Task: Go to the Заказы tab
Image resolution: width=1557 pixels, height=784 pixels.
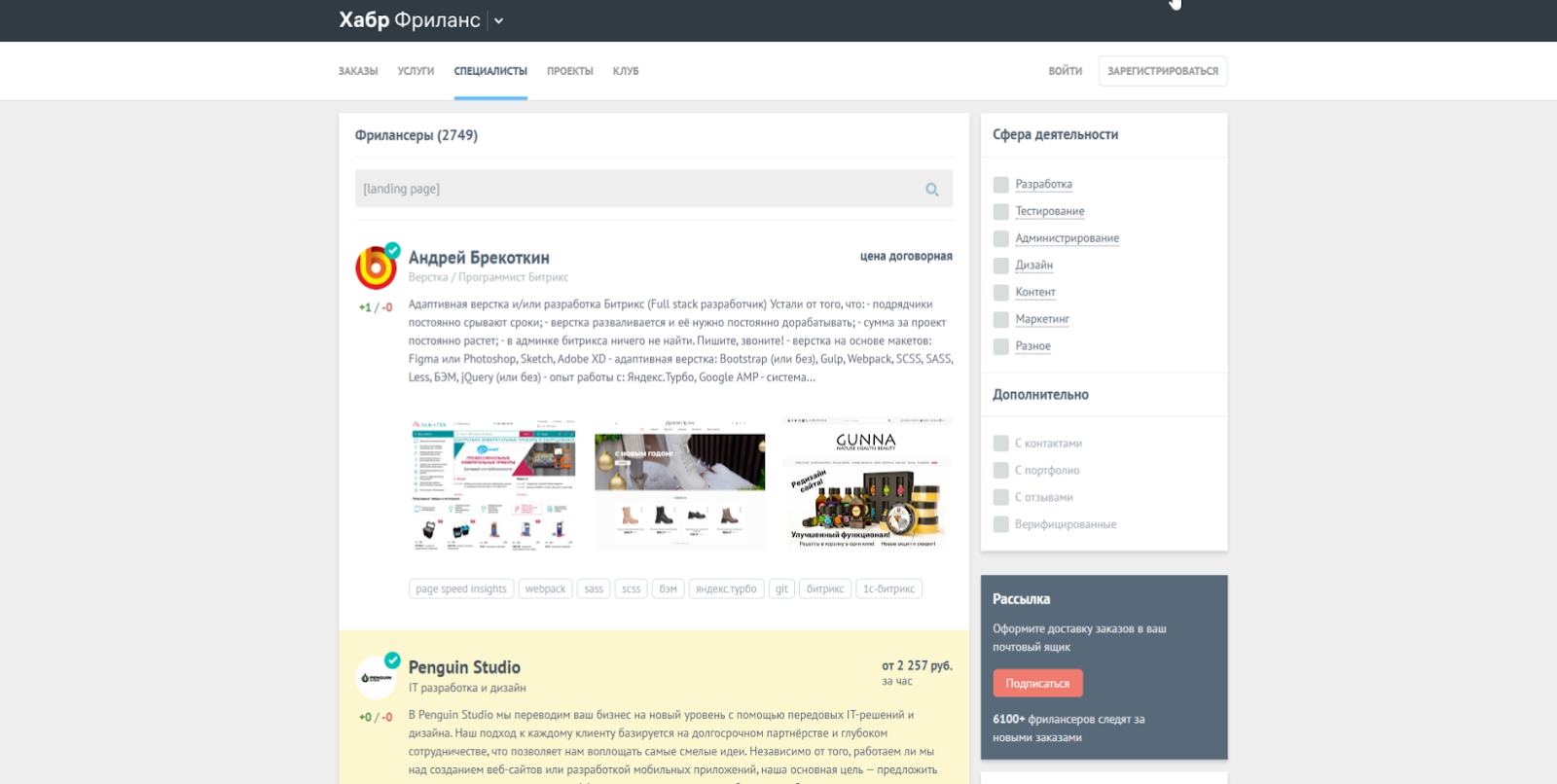Action: click(358, 71)
